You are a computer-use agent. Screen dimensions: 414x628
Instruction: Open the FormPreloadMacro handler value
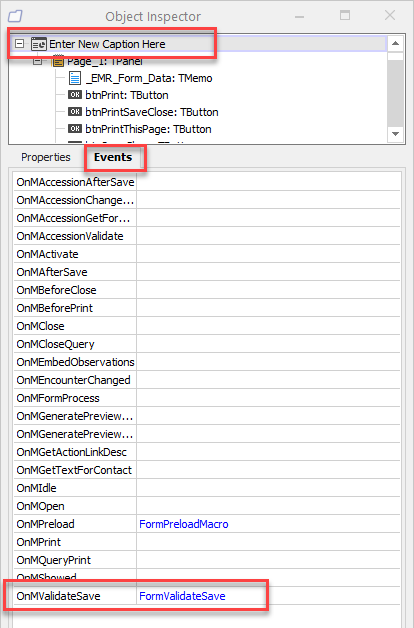coord(184,524)
